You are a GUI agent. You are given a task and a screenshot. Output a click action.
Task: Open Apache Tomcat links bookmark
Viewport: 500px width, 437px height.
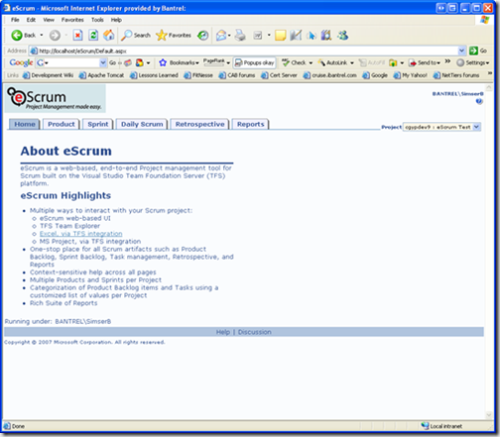pyautogui.click(x=102, y=75)
